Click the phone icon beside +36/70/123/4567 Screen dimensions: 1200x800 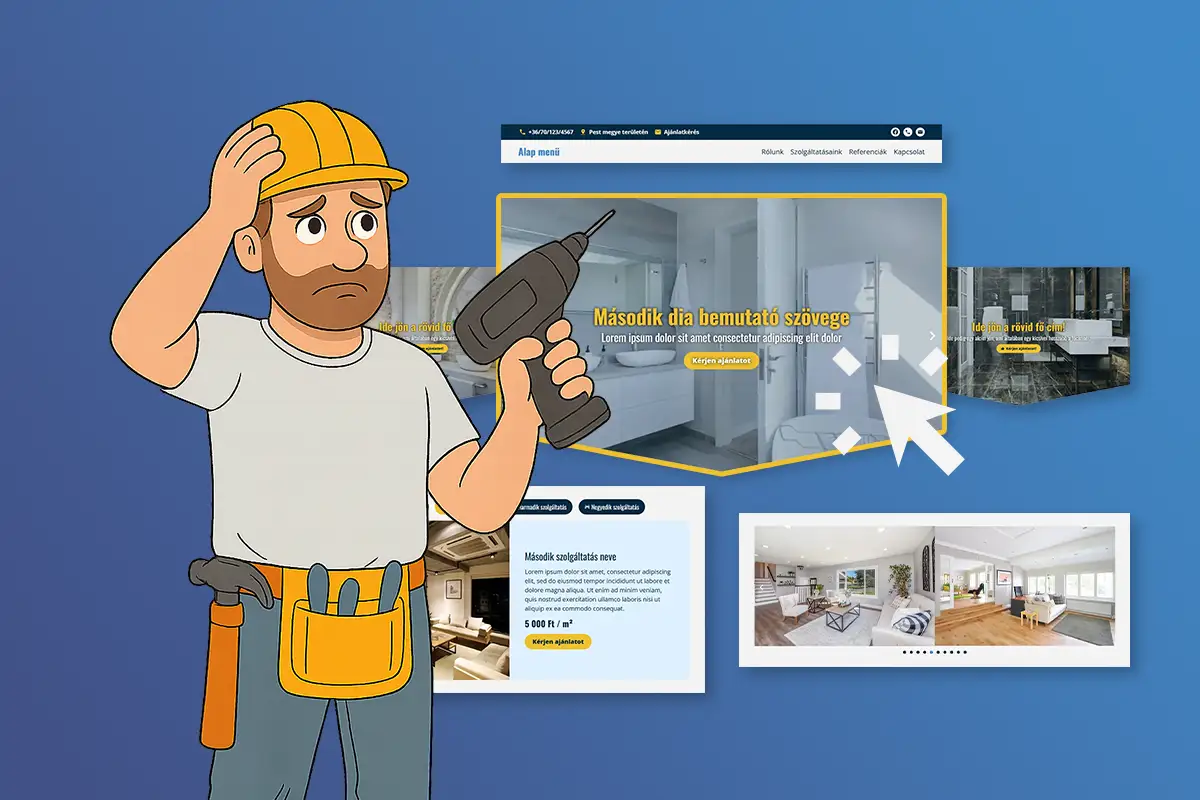click(522, 132)
